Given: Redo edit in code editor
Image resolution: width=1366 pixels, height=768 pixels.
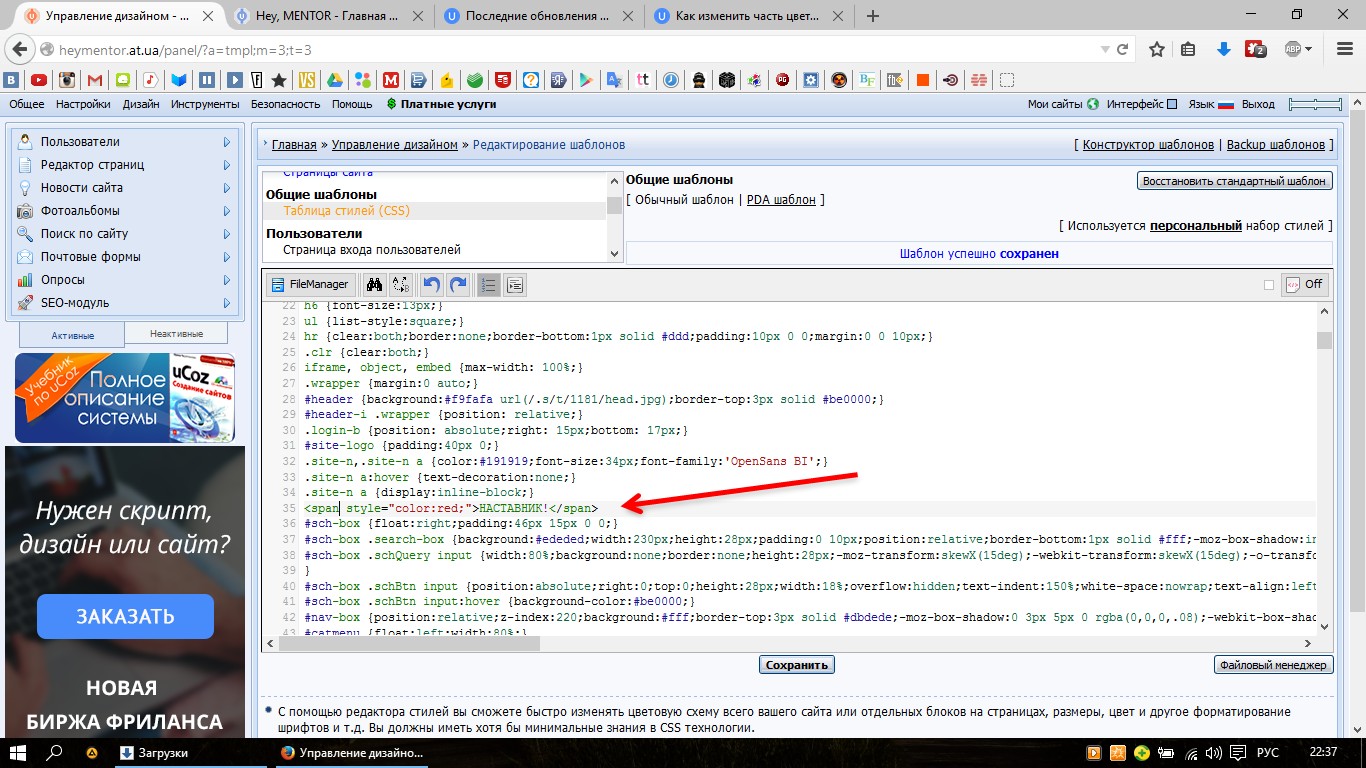Looking at the screenshot, I should coord(458,284).
